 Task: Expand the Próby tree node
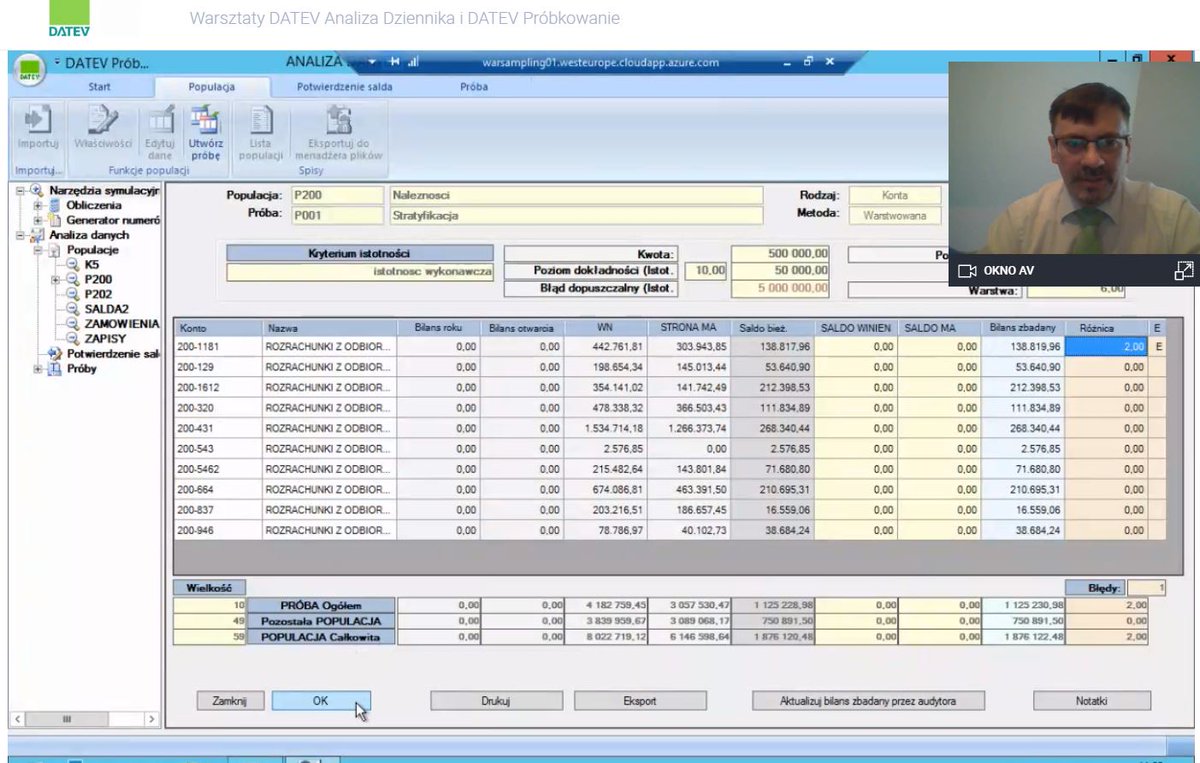tap(38, 369)
